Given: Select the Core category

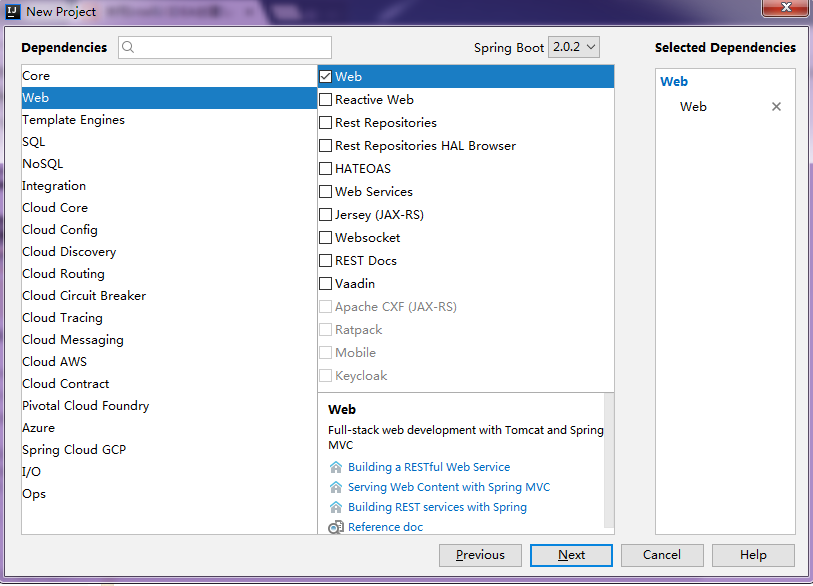Looking at the screenshot, I should 169,76.
